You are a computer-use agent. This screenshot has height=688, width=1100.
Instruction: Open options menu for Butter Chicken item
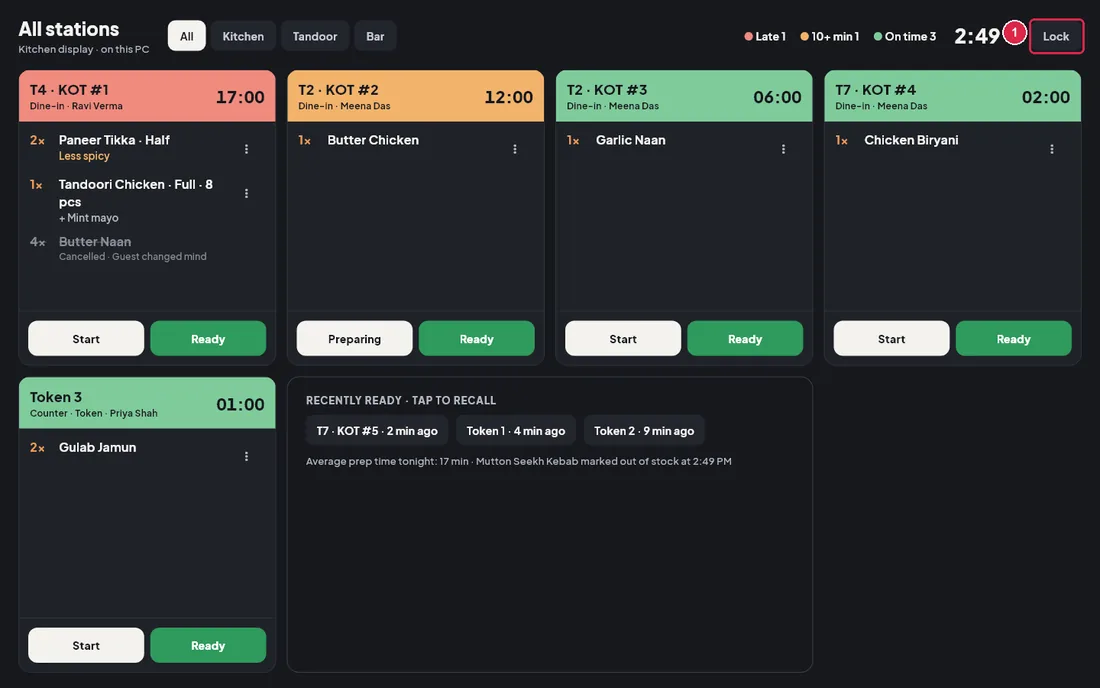pos(515,149)
